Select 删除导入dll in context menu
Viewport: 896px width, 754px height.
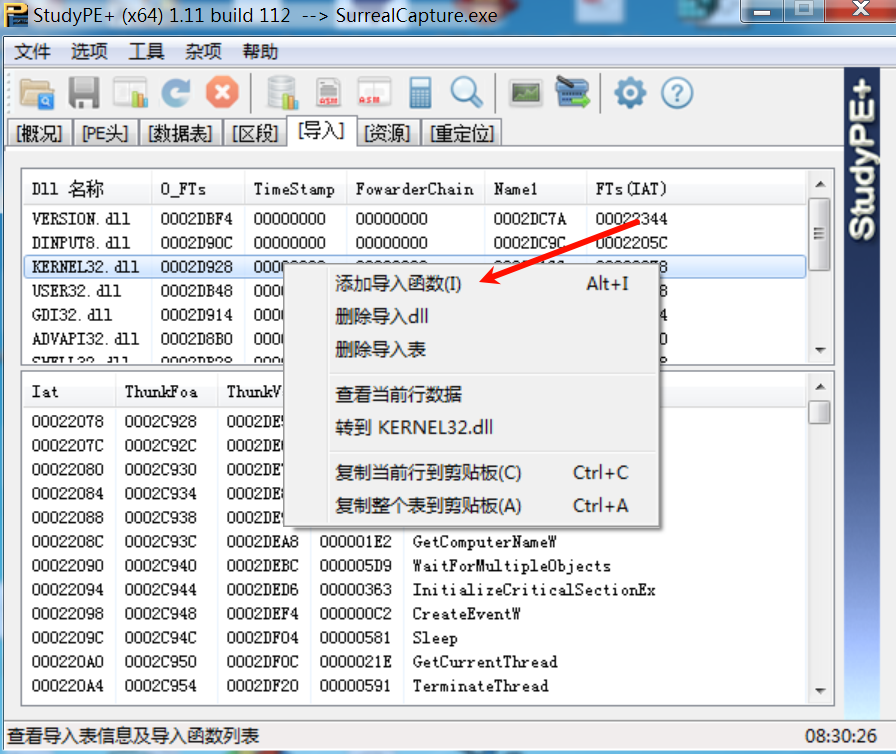381,317
